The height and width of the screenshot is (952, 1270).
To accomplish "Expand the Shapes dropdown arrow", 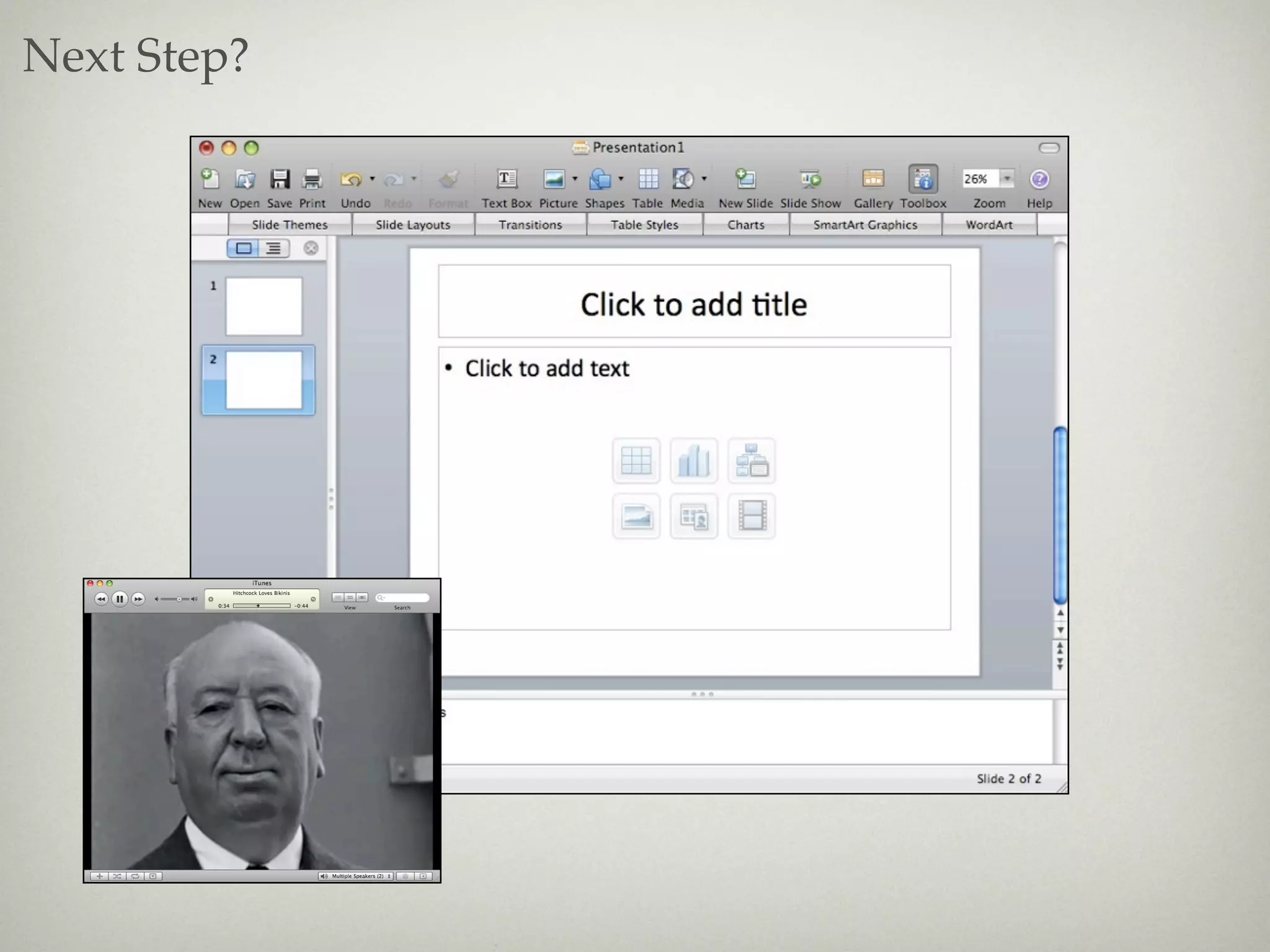I will (x=621, y=179).
